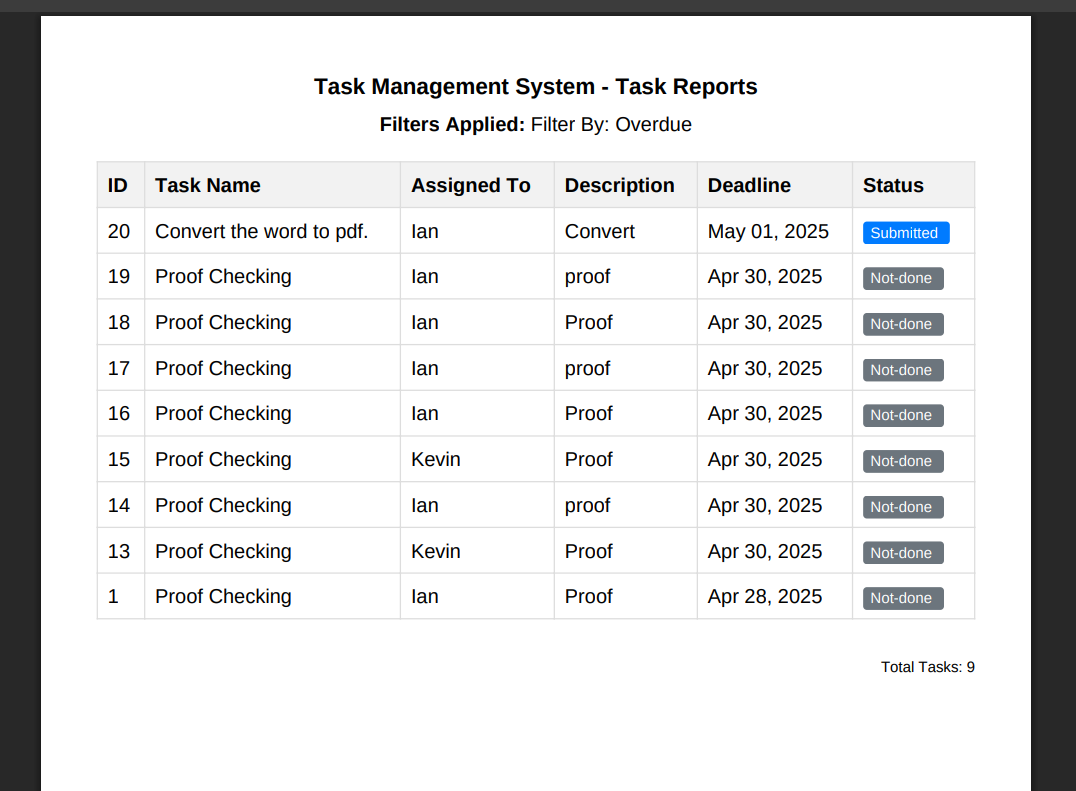
Task: Click the Not-done badge on task 19
Action: 902,278
